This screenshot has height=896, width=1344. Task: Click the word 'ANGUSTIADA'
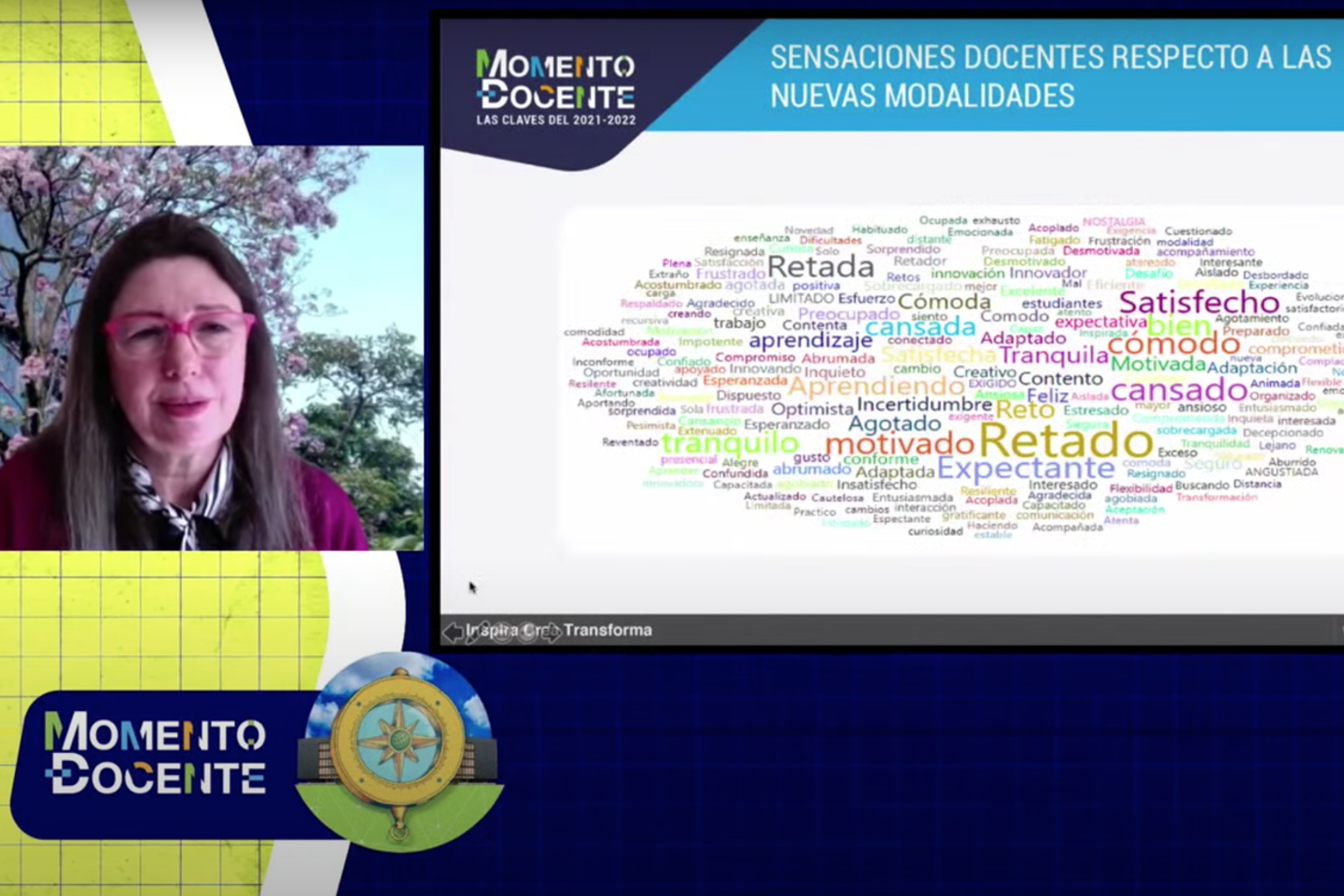(x=1281, y=472)
